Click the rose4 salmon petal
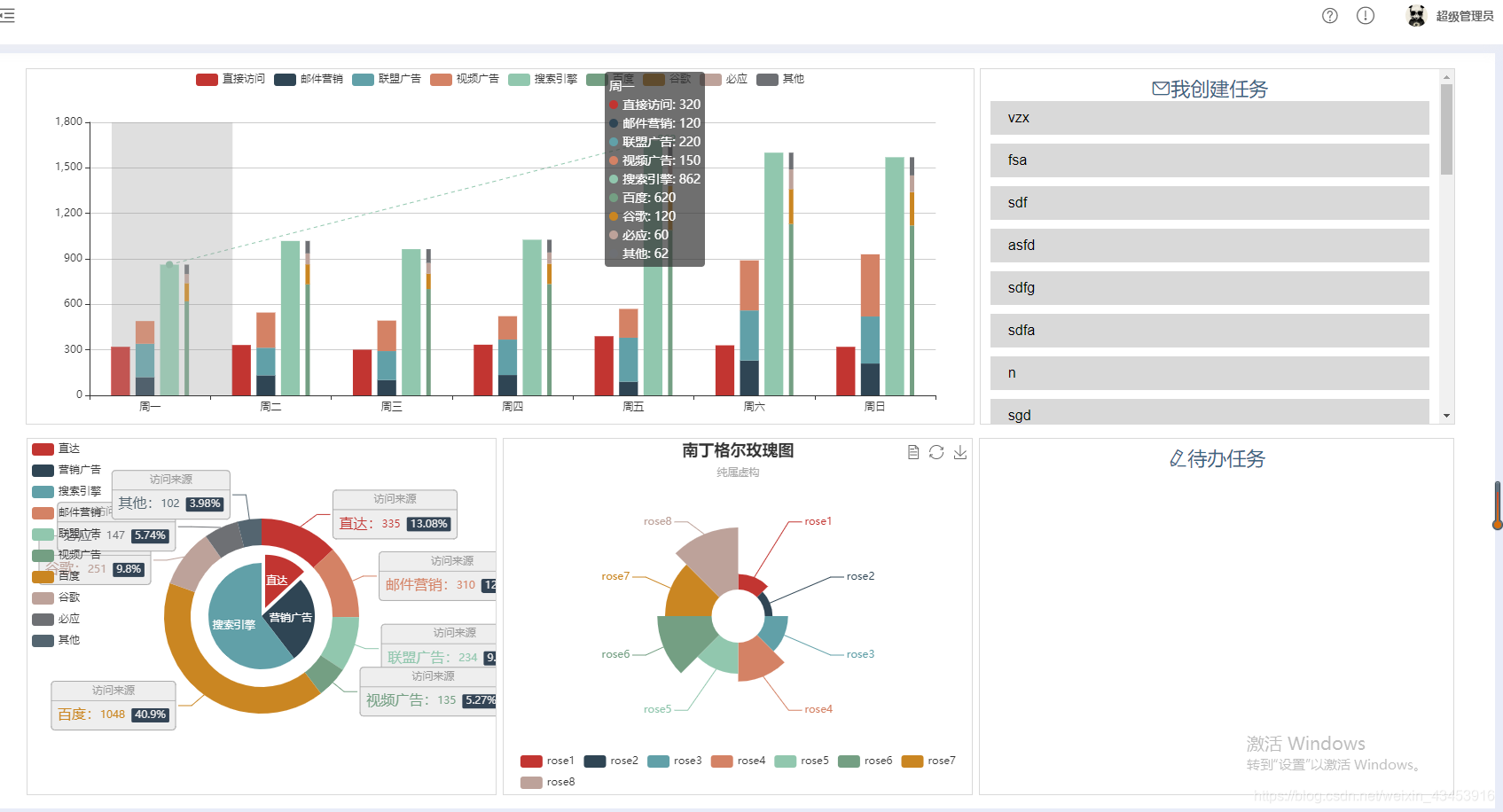This screenshot has height=812, width=1503. [759, 660]
